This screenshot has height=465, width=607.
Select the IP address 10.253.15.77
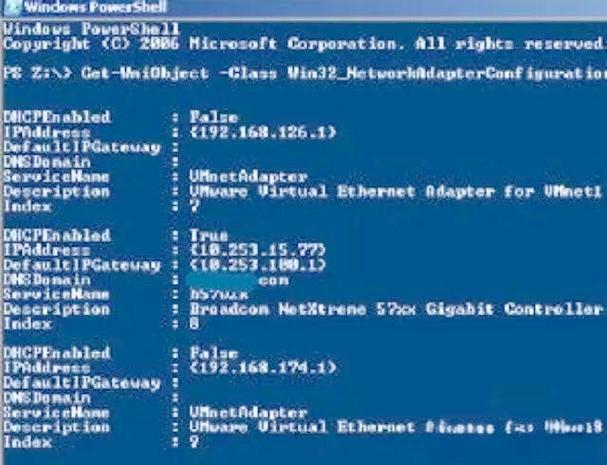click(x=258, y=250)
